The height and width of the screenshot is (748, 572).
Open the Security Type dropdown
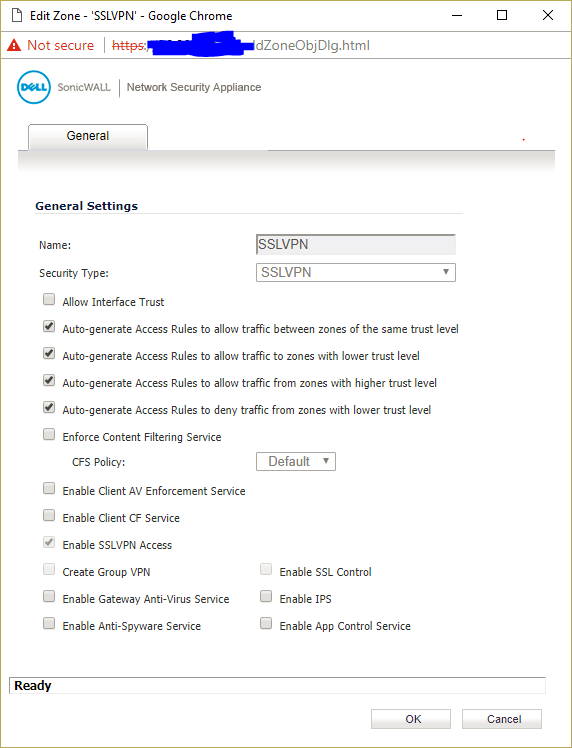[x=356, y=272]
